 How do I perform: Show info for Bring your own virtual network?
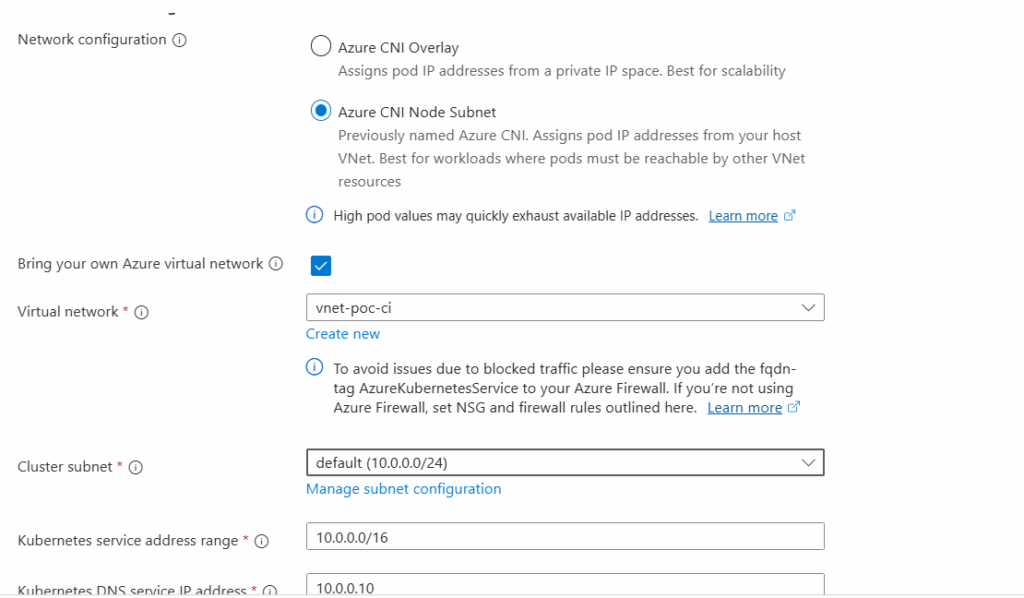point(276,264)
